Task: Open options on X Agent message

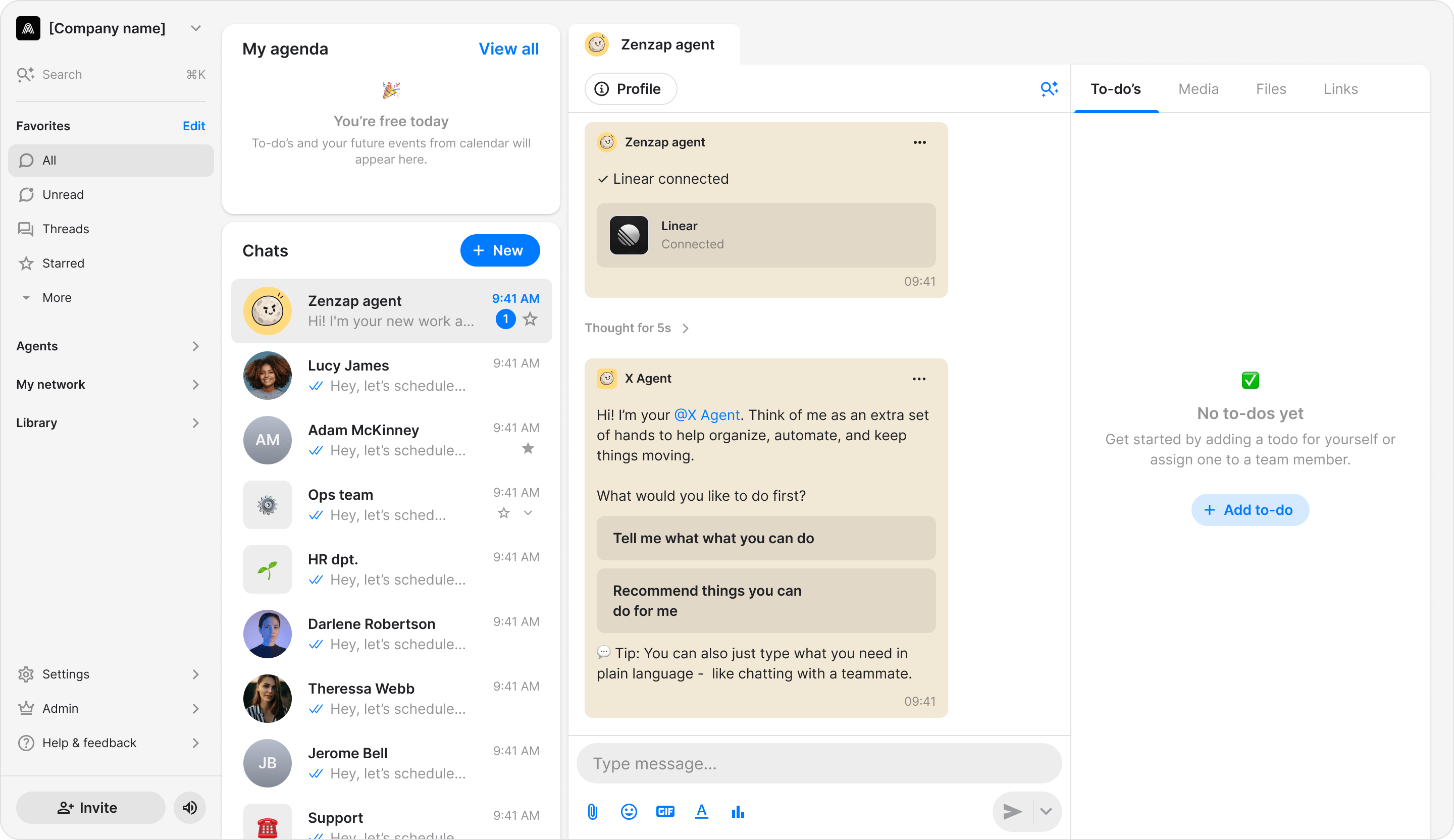Action: [x=919, y=379]
